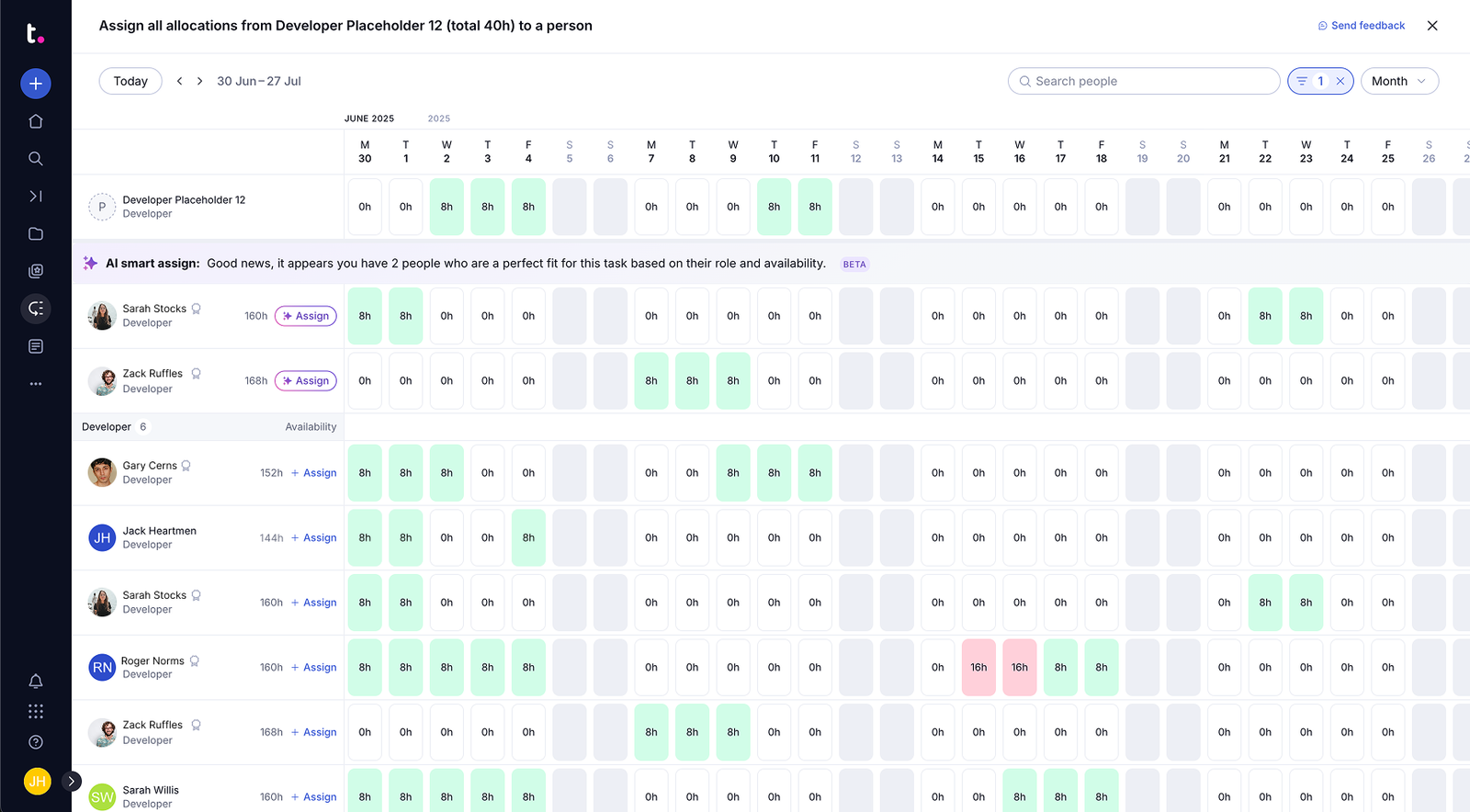Go to the next date range
The height and width of the screenshot is (812, 1470).
199,81
